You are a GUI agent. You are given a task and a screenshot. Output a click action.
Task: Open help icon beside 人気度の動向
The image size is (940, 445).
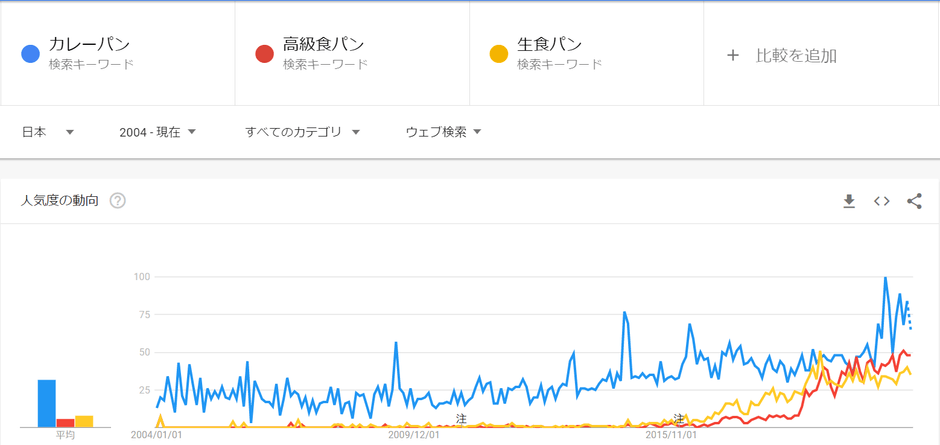pyautogui.click(x=118, y=201)
